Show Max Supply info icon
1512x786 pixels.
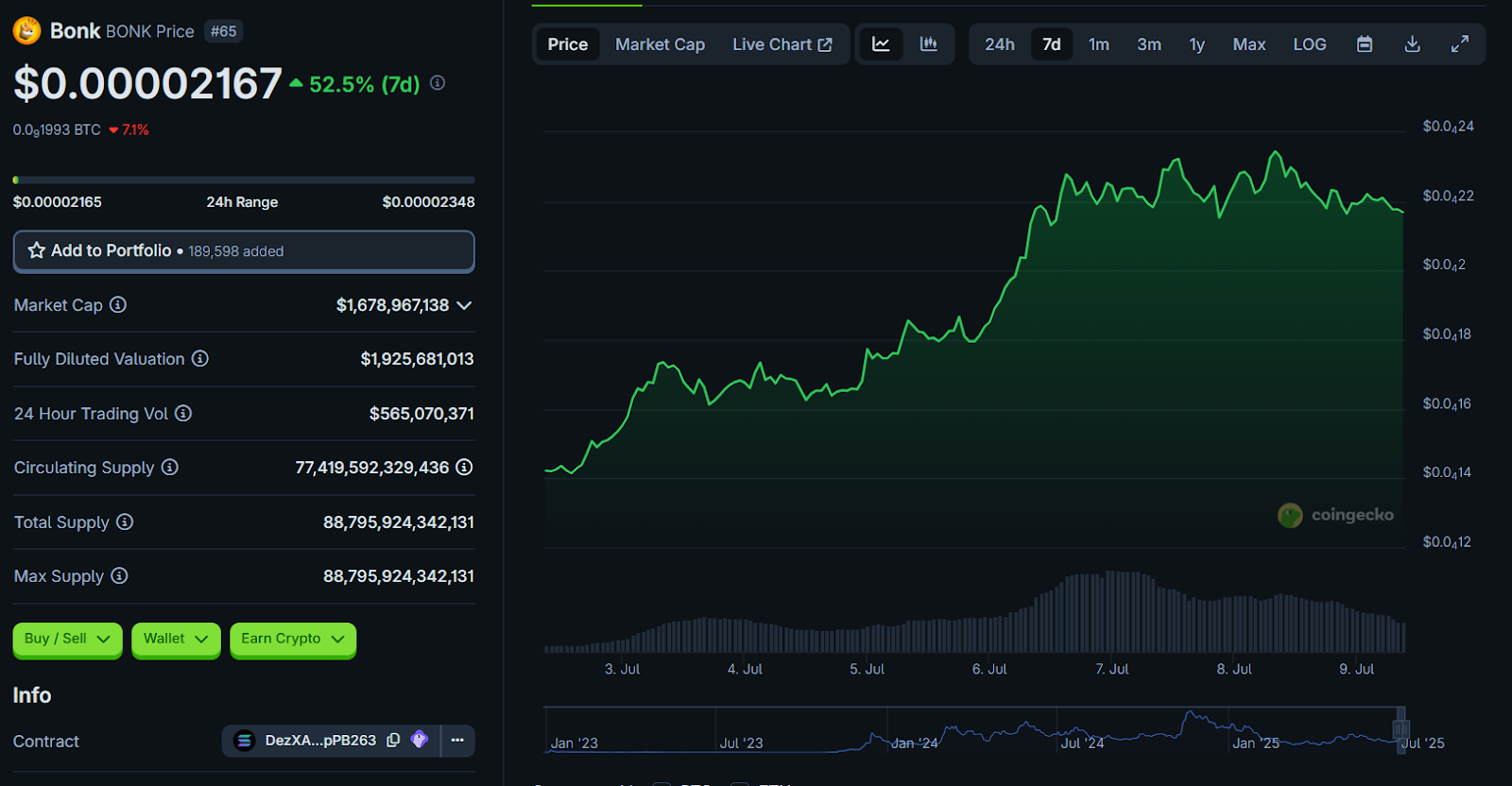(119, 575)
